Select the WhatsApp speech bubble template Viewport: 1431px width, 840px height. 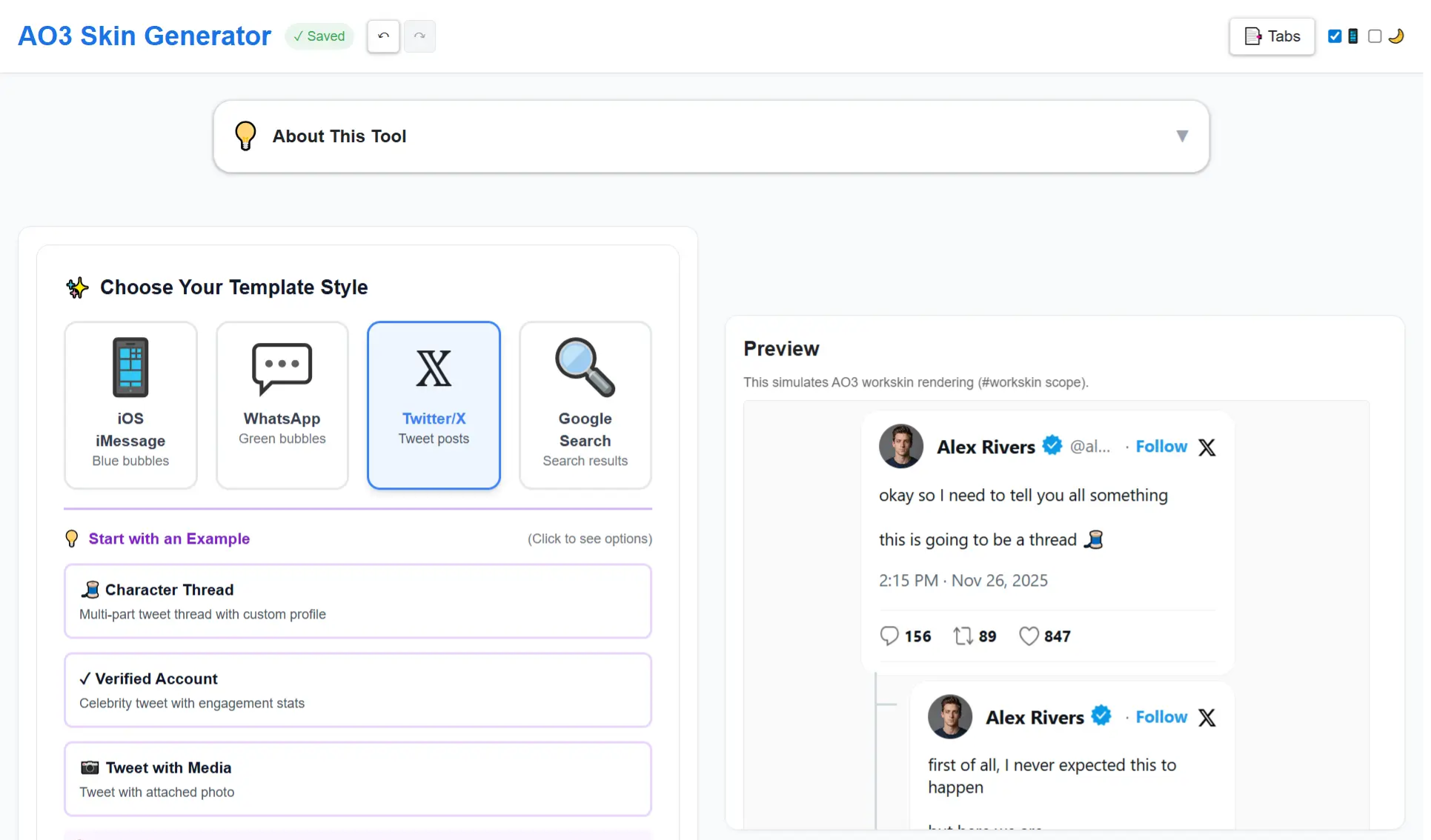coord(282,404)
